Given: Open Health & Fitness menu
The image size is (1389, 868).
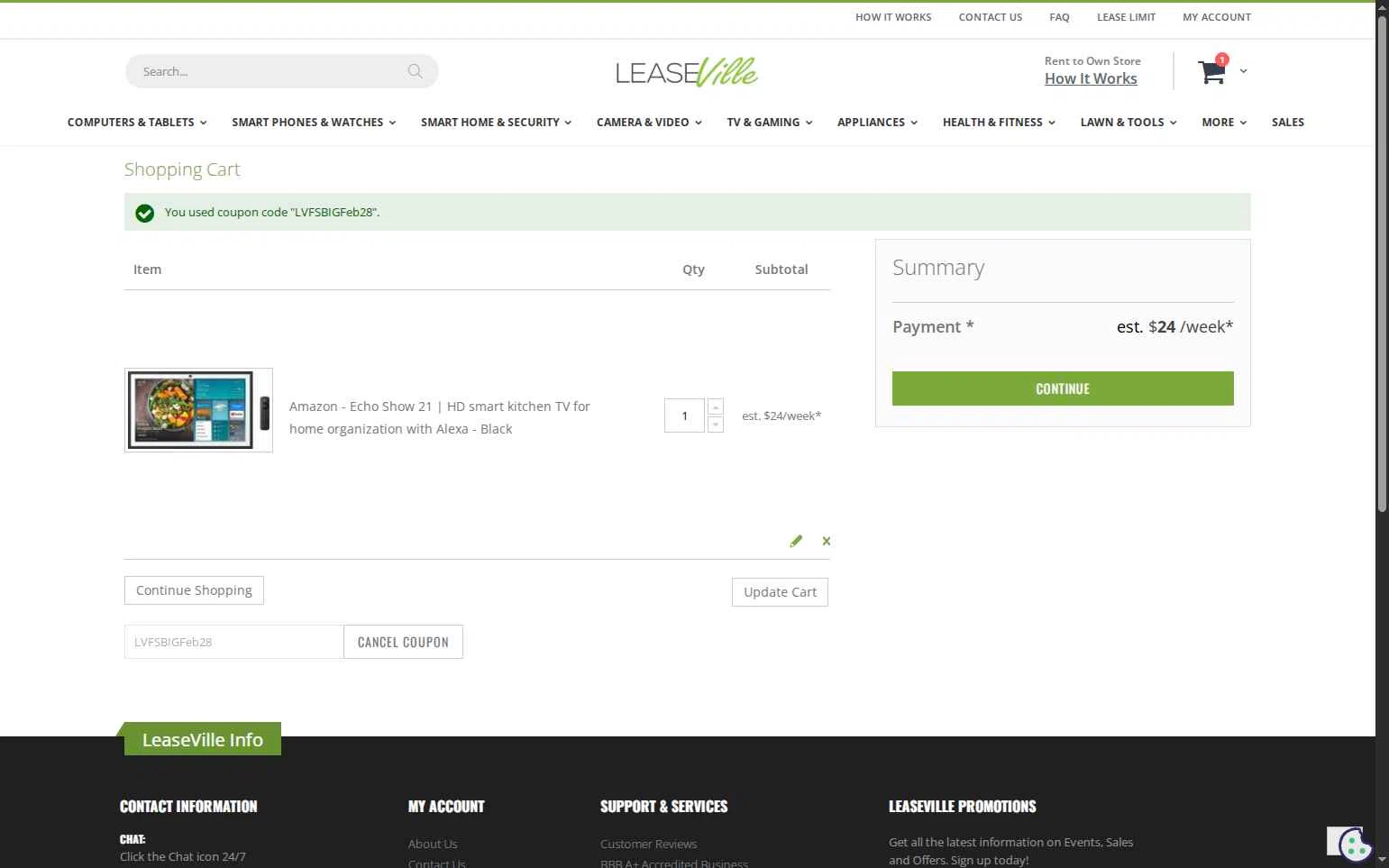Looking at the screenshot, I should 999,123.
